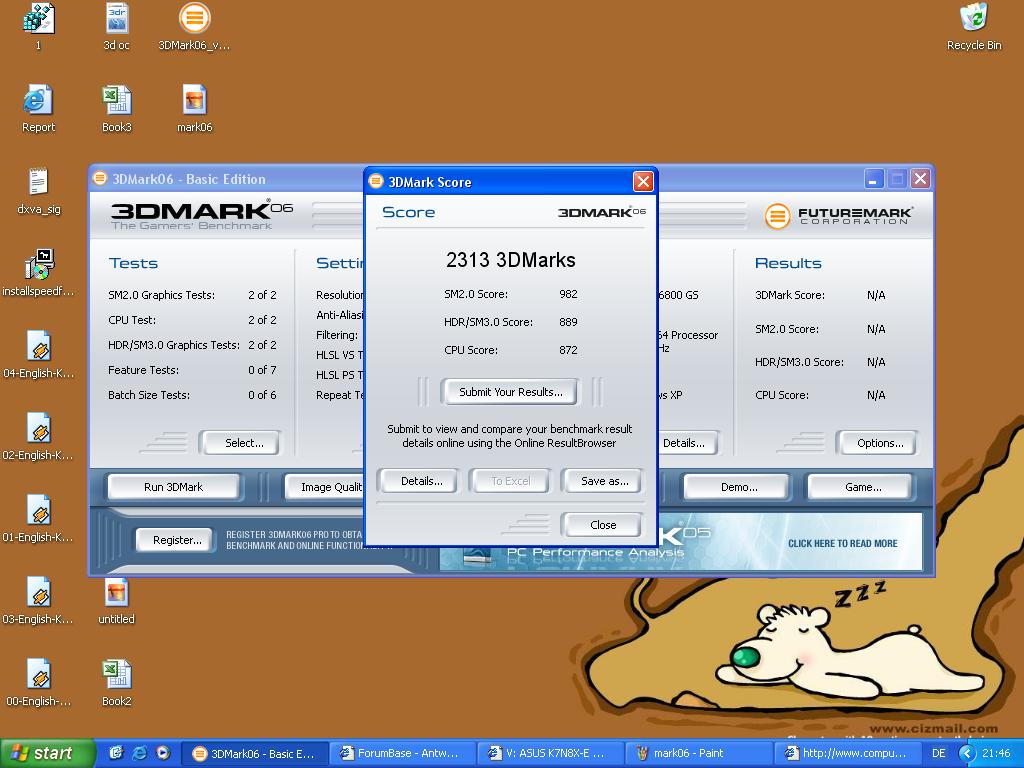Click the DE language indicator
Image resolution: width=1024 pixels, height=768 pixels.
pyautogui.click(x=938, y=753)
